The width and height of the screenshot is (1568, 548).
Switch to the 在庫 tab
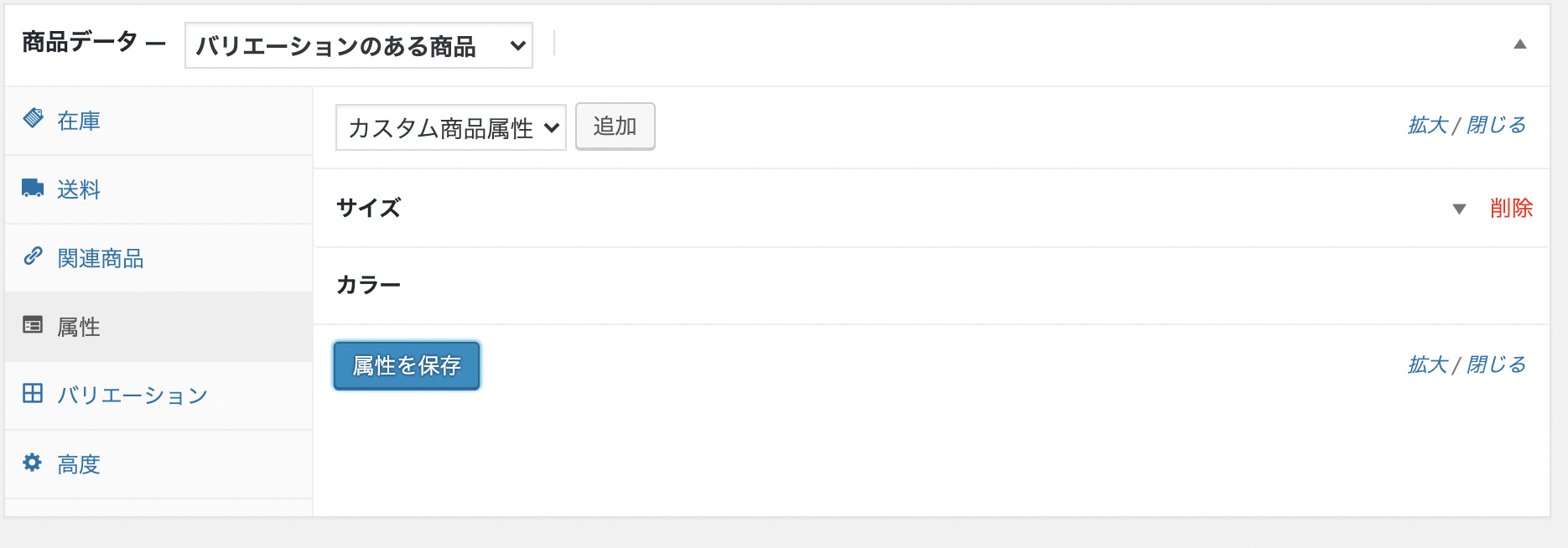coord(79,121)
